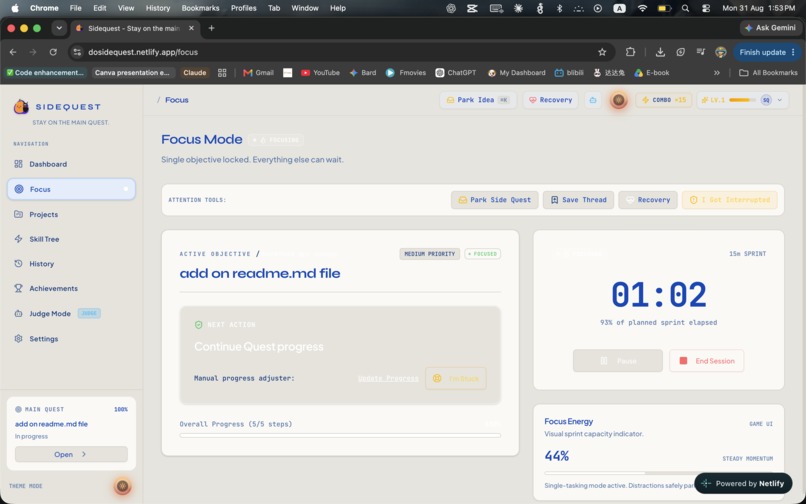Click the FOCUSED status badge

483,254
